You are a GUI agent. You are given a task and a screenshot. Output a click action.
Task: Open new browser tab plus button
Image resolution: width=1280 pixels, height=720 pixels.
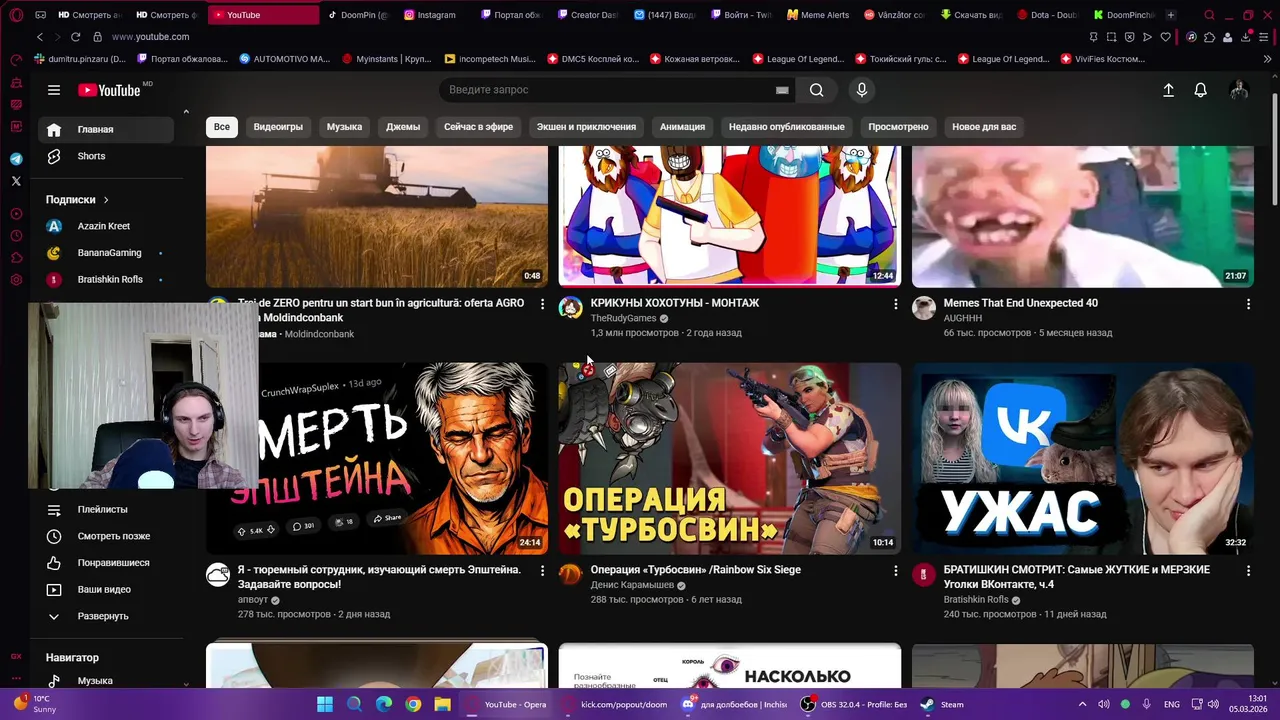pos(1170,15)
